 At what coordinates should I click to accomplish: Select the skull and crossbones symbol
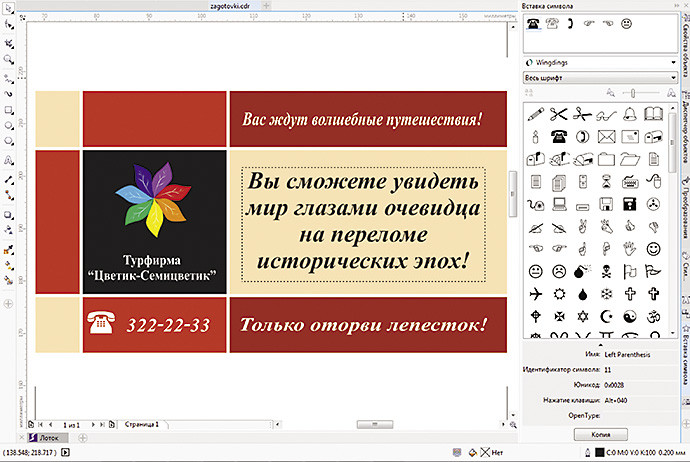coord(606,271)
